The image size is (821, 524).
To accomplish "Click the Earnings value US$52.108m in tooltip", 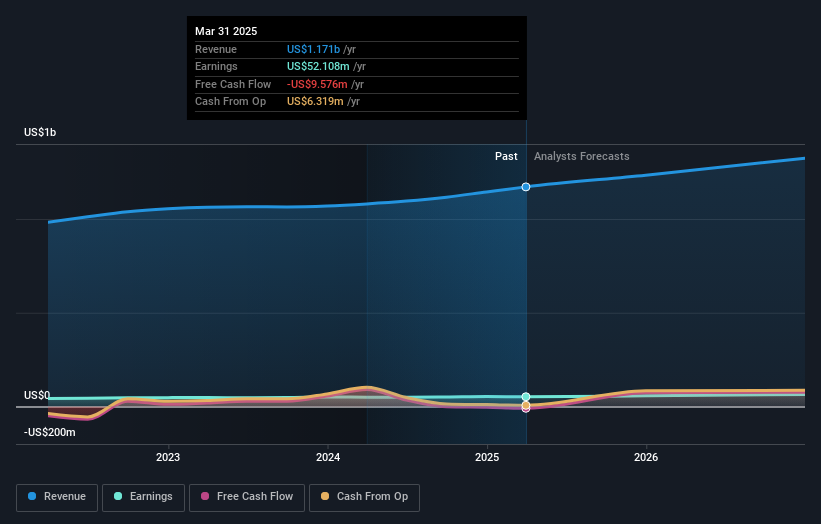I will (x=318, y=66).
